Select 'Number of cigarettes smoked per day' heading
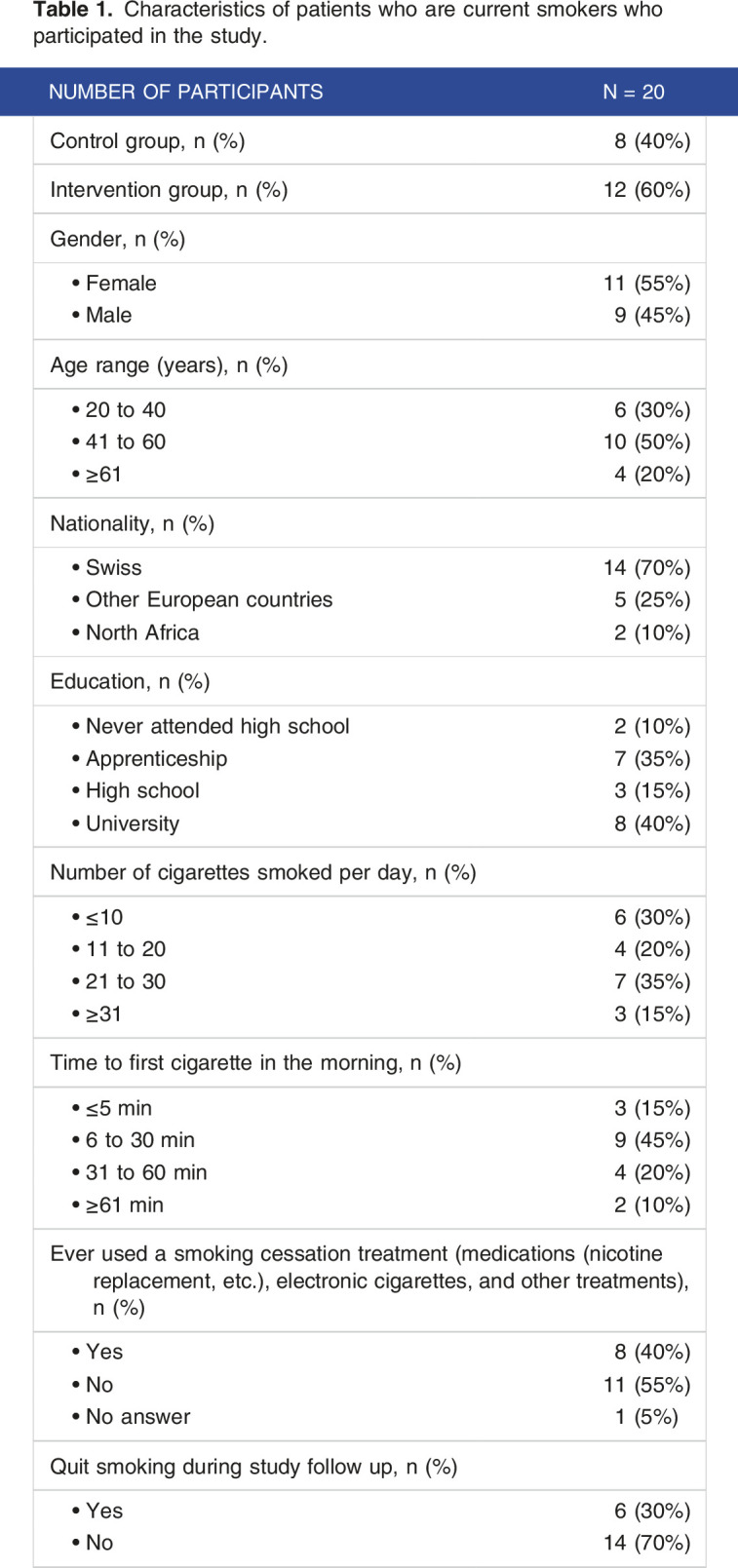 point(263,873)
